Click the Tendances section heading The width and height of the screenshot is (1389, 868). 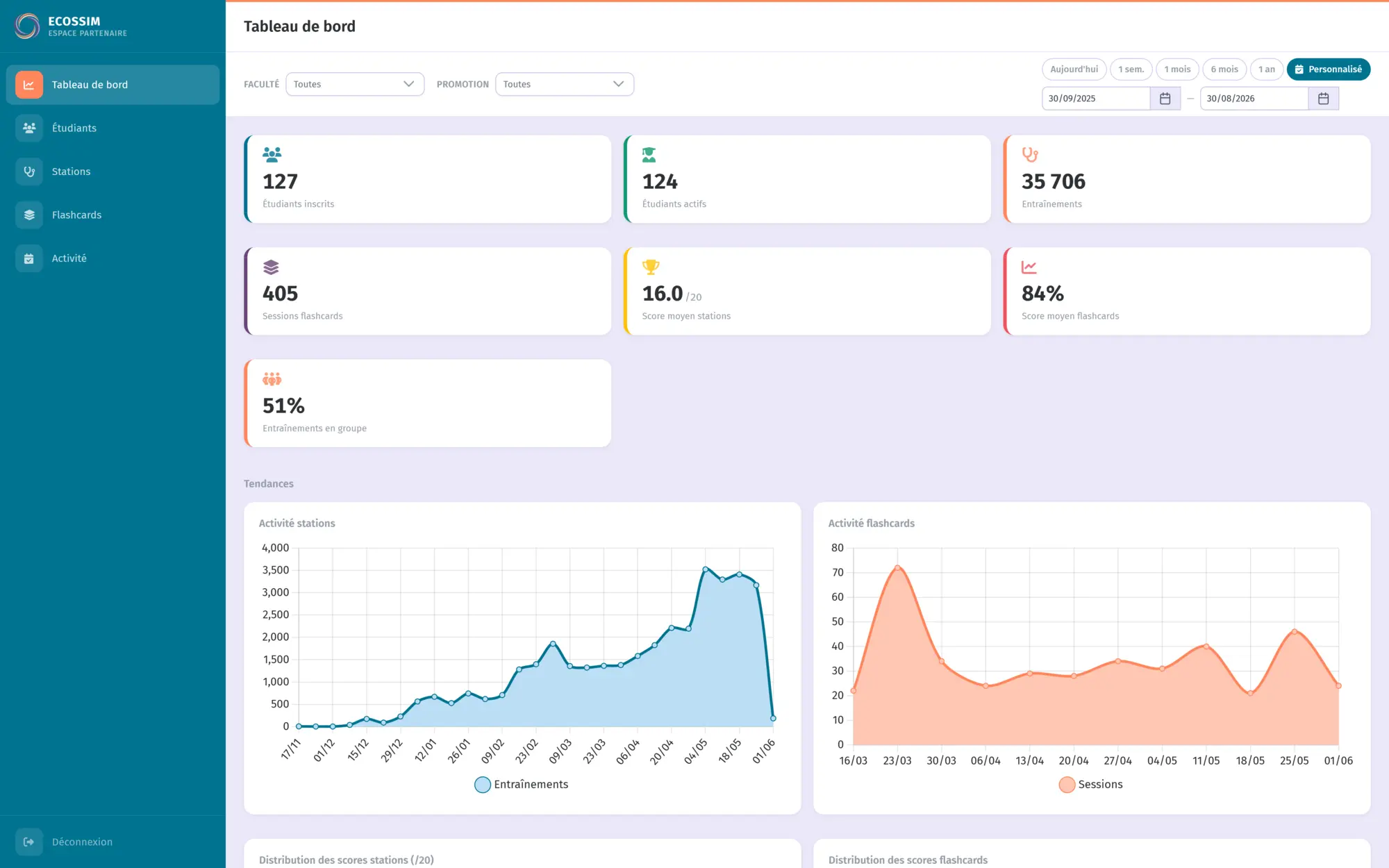[x=268, y=484]
